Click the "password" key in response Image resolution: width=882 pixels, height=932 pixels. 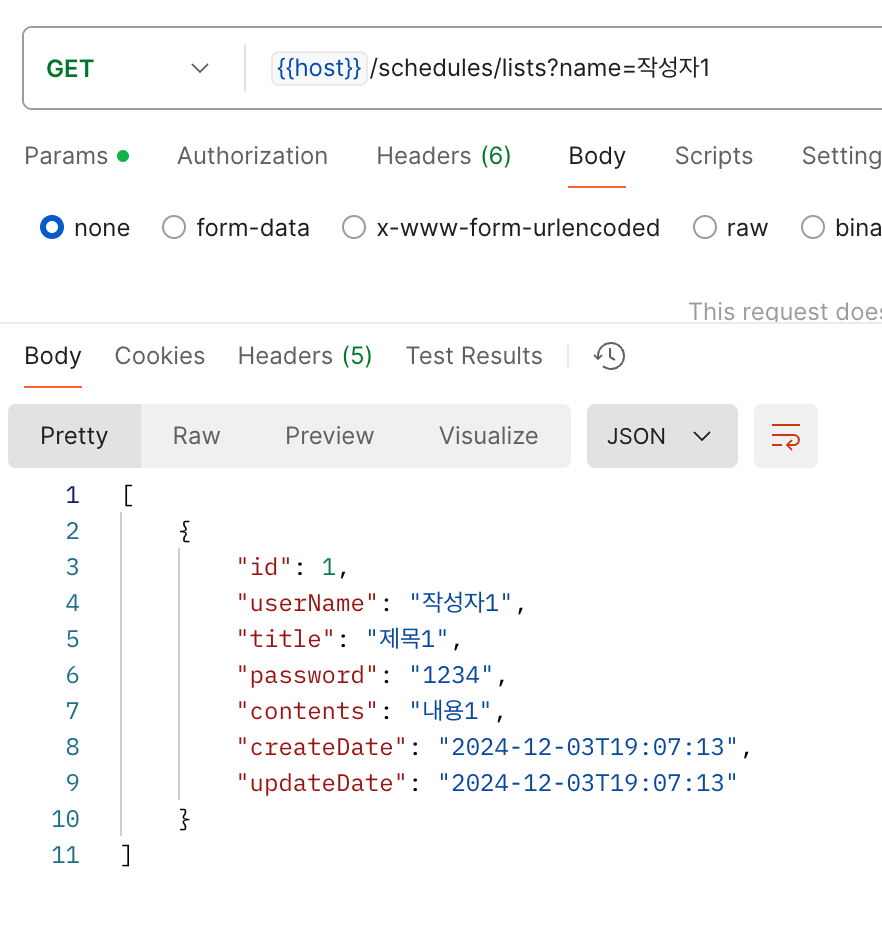click(x=307, y=676)
